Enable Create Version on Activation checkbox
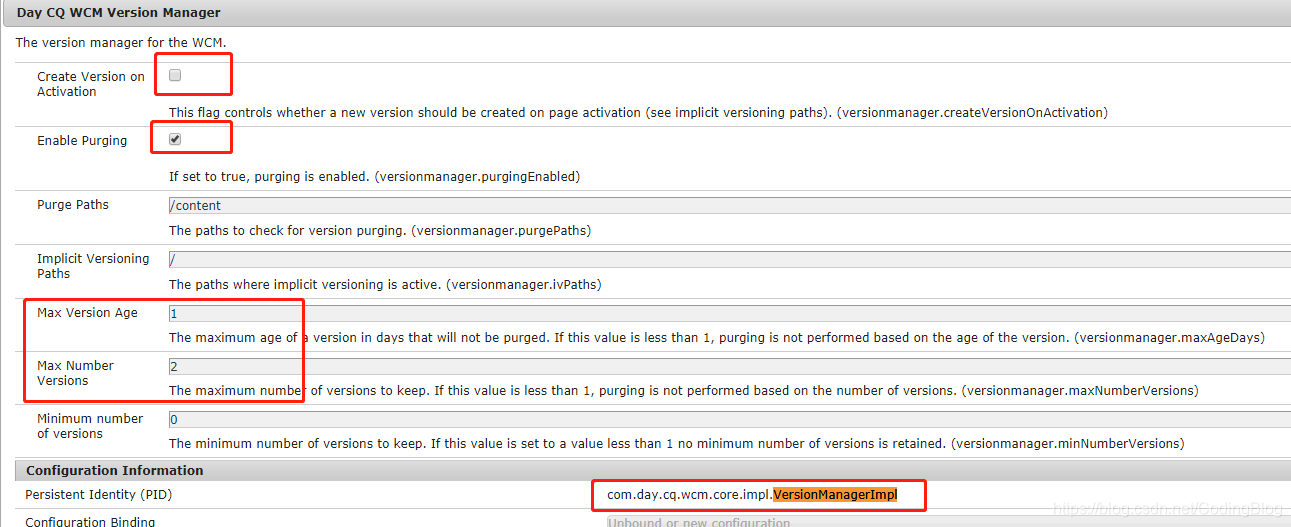 pyautogui.click(x=175, y=75)
